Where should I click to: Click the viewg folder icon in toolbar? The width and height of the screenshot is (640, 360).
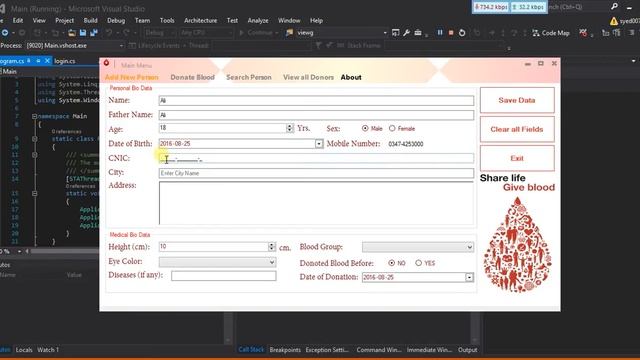(289, 33)
